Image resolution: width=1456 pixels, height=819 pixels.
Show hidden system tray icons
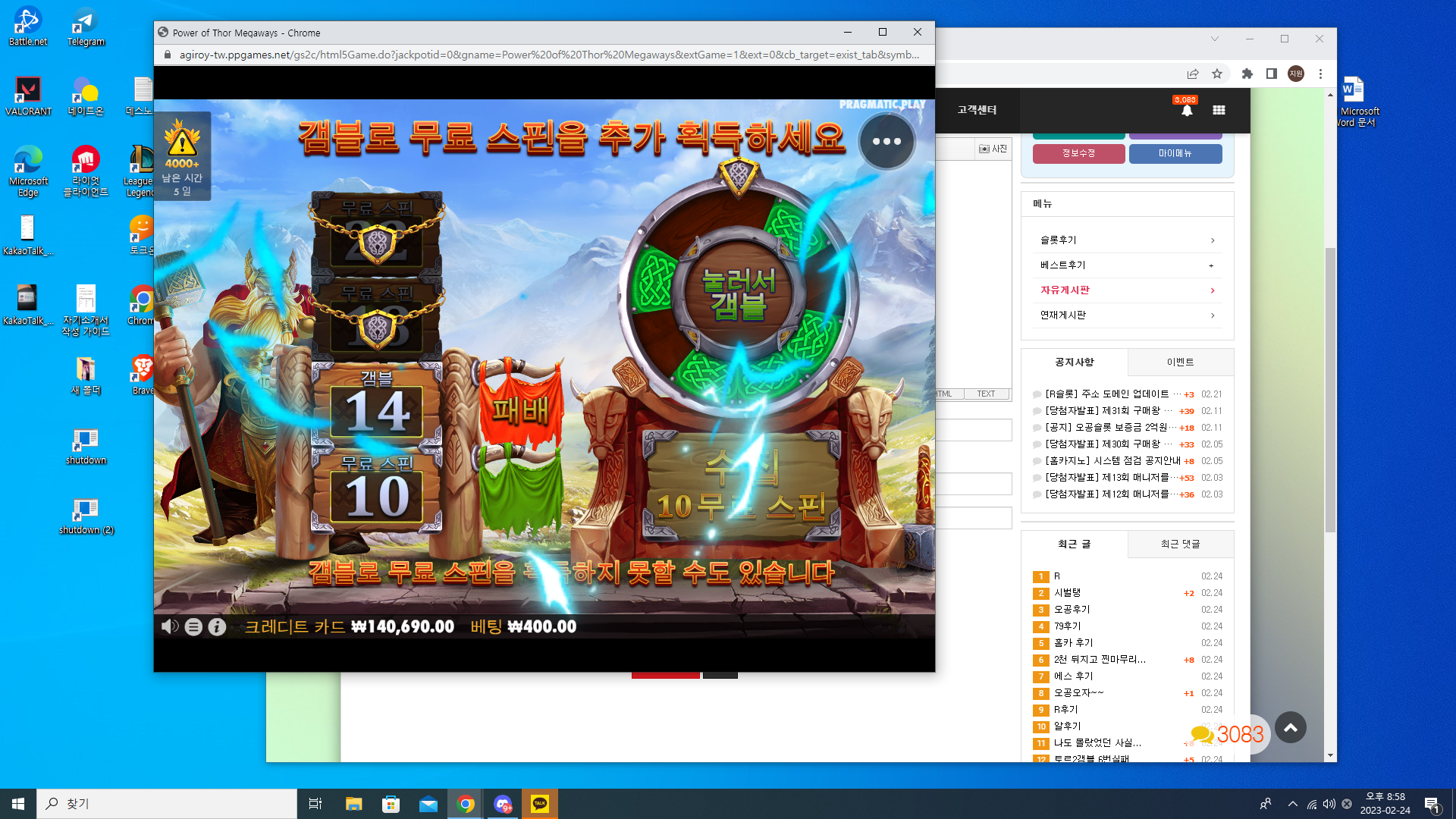coord(1293,804)
